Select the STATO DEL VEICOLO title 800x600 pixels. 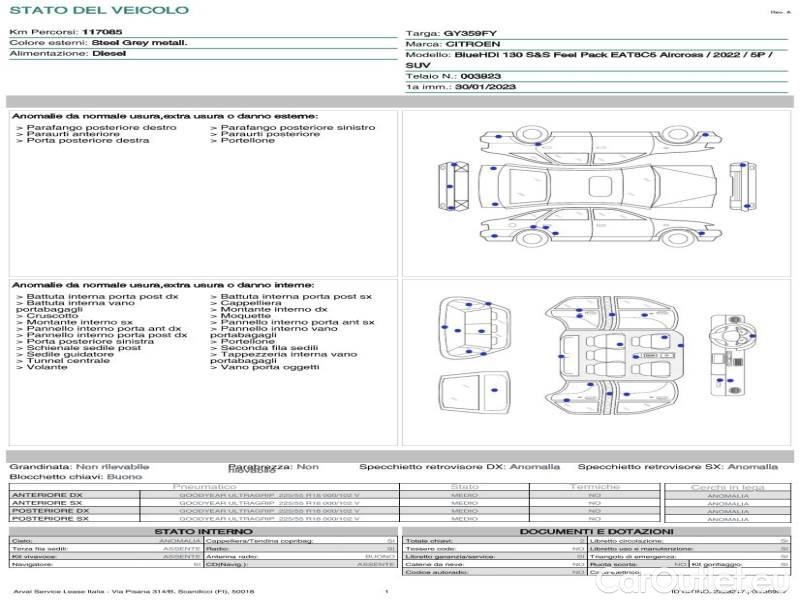[x=98, y=11]
